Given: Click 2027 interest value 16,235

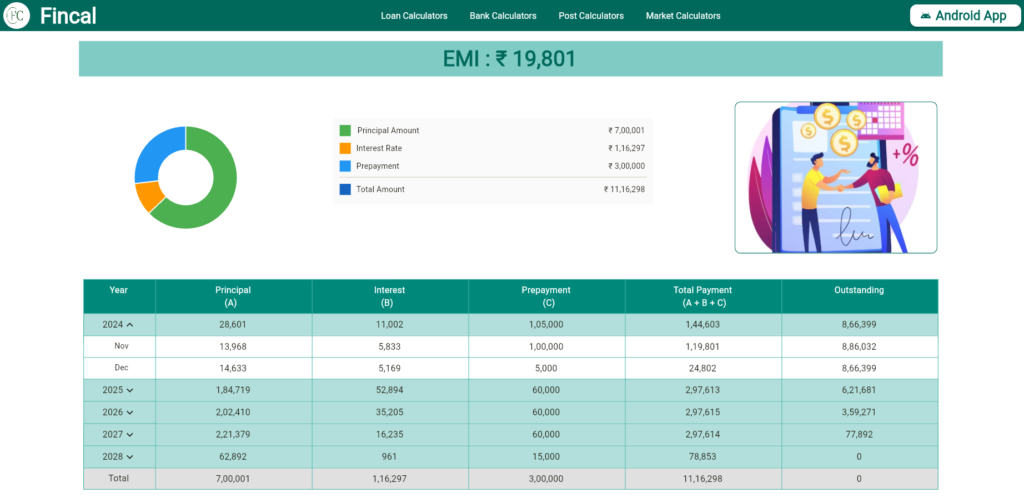Looking at the screenshot, I should (x=390, y=434).
